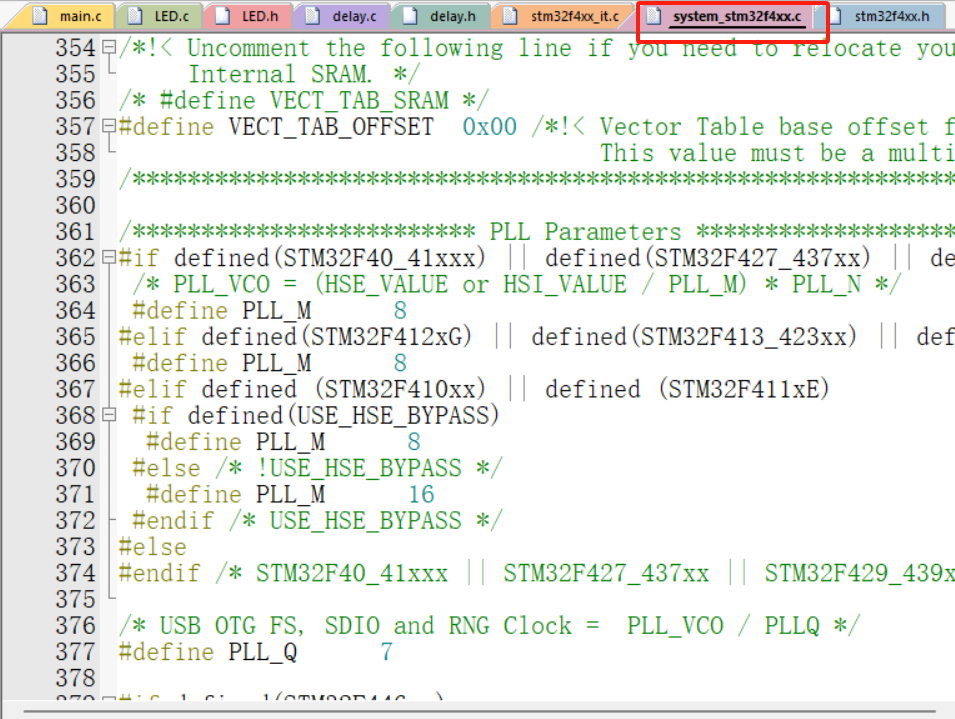
Task: Toggle the USE_HSE_BYPASS fold at line 368
Action: [x=110, y=415]
